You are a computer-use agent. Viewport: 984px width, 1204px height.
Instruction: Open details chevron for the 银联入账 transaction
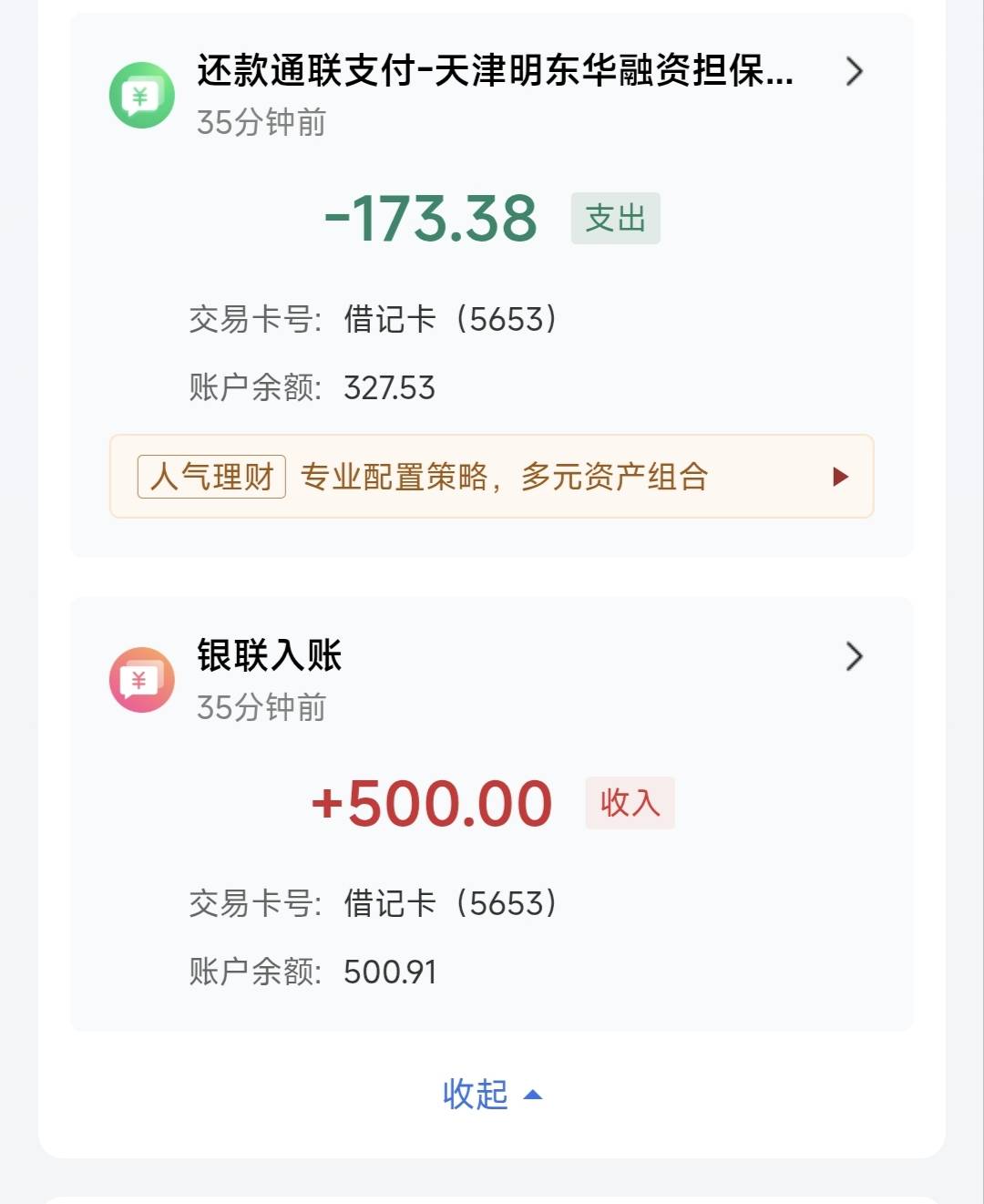[854, 656]
